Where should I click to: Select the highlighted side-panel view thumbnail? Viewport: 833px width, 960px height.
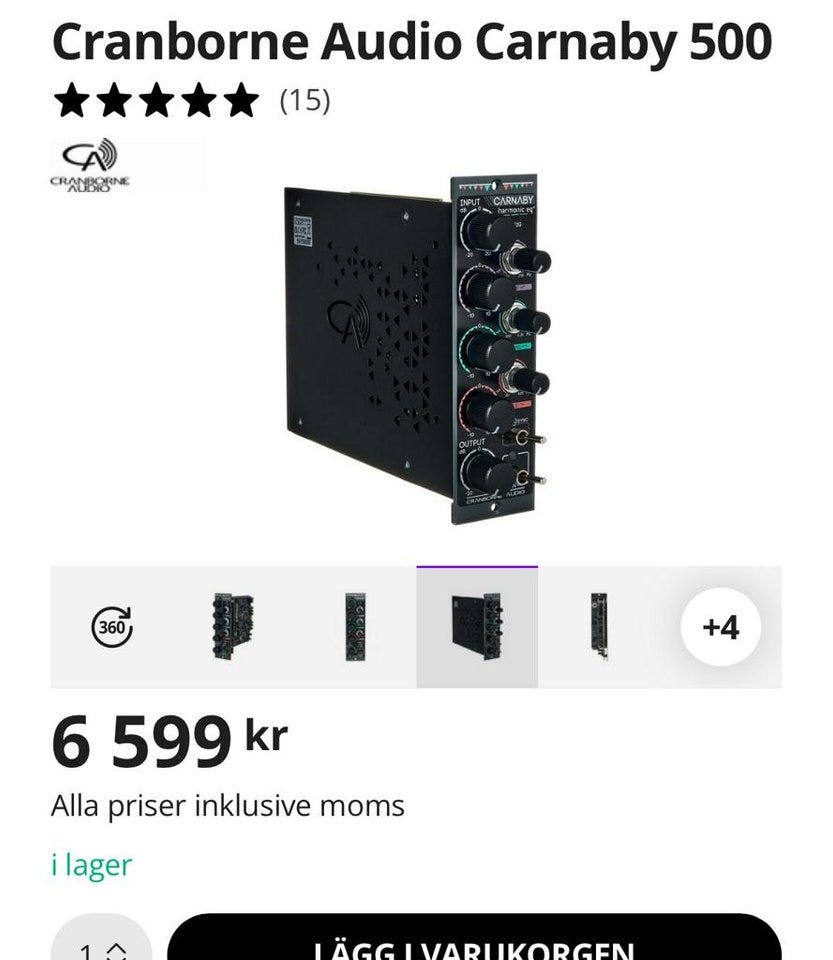477,627
